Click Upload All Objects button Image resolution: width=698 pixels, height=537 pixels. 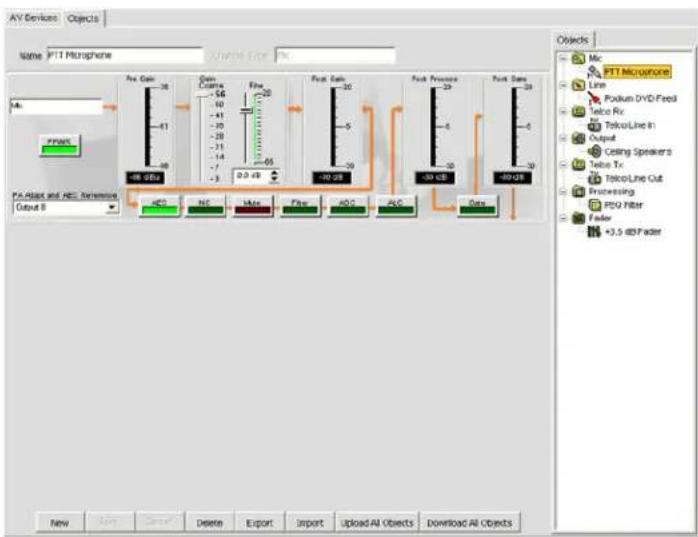tap(377, 523)
